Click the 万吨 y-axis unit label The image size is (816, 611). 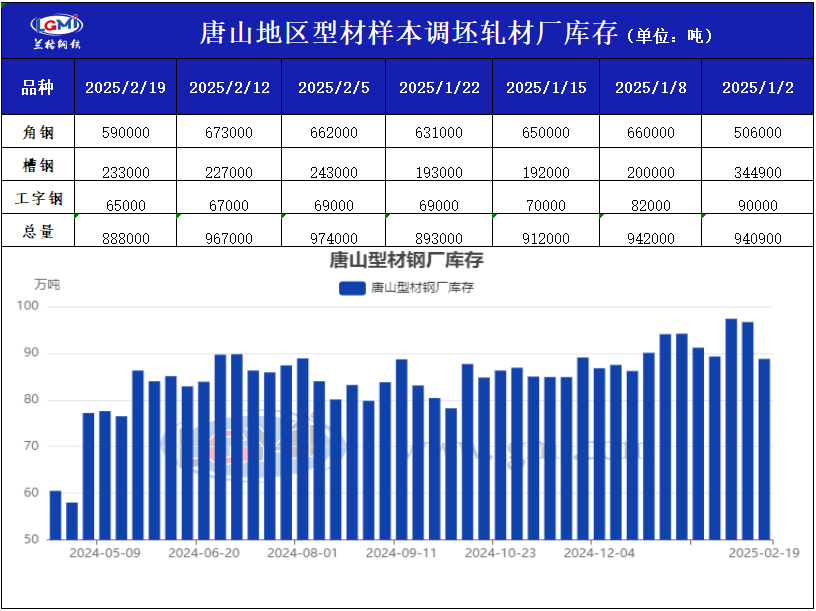(47, 285)
